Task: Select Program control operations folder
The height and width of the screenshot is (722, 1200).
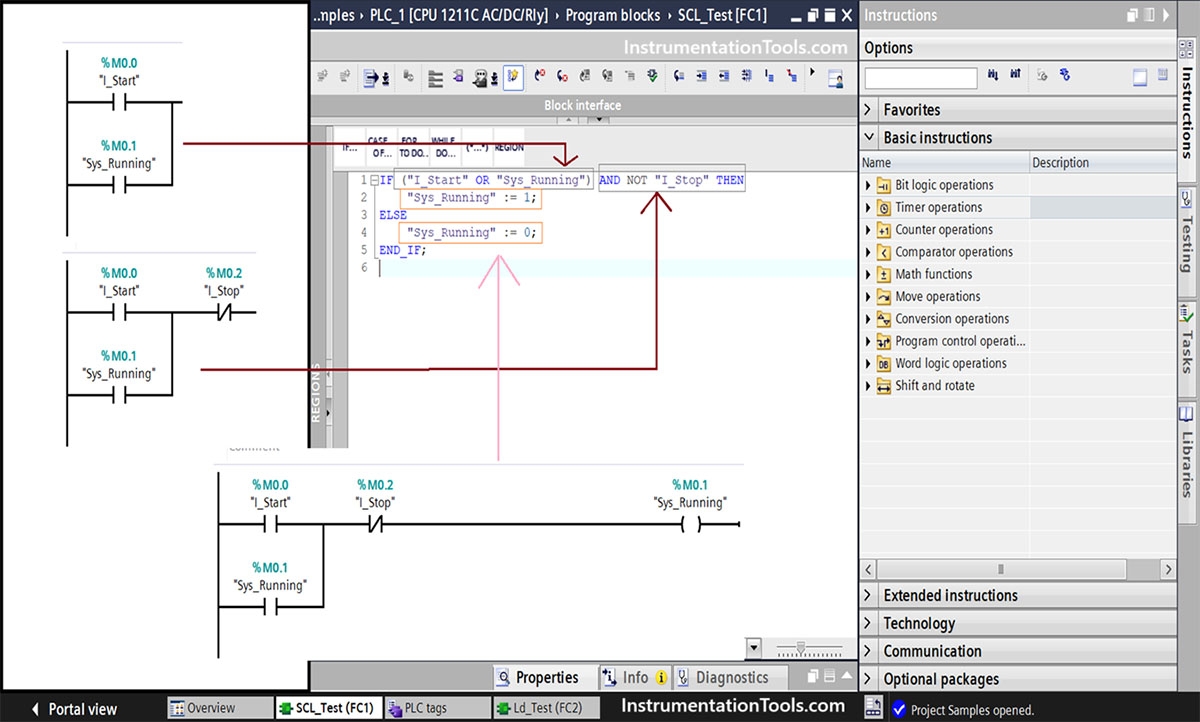Action: click(960, 341)
